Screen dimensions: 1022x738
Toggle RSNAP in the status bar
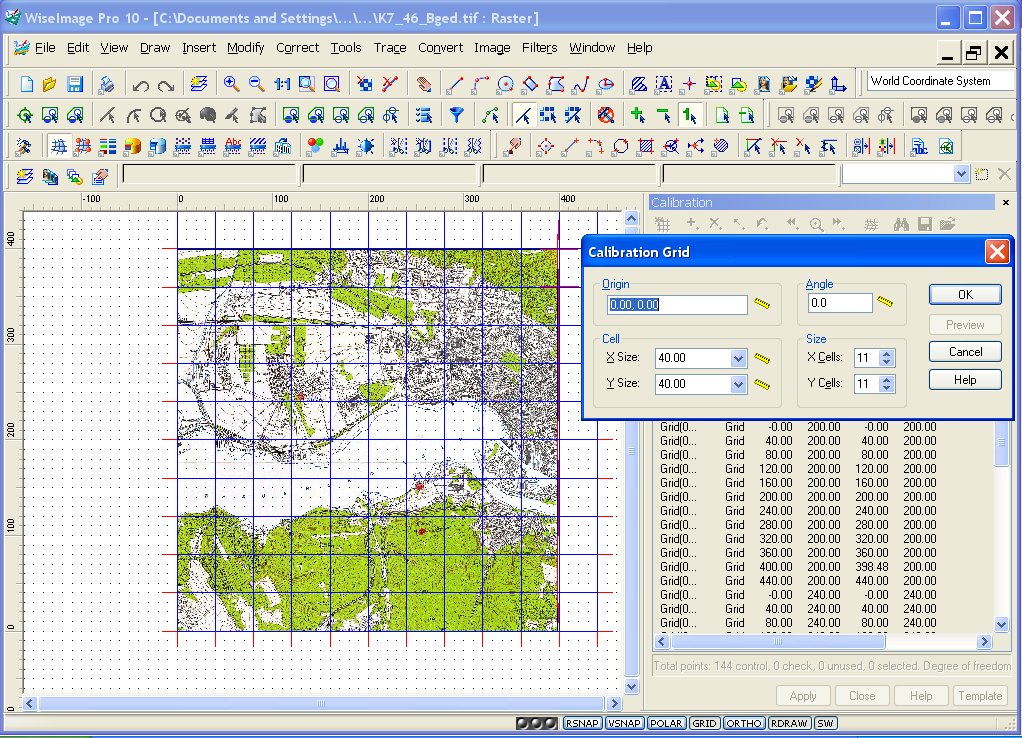[582, 723]
